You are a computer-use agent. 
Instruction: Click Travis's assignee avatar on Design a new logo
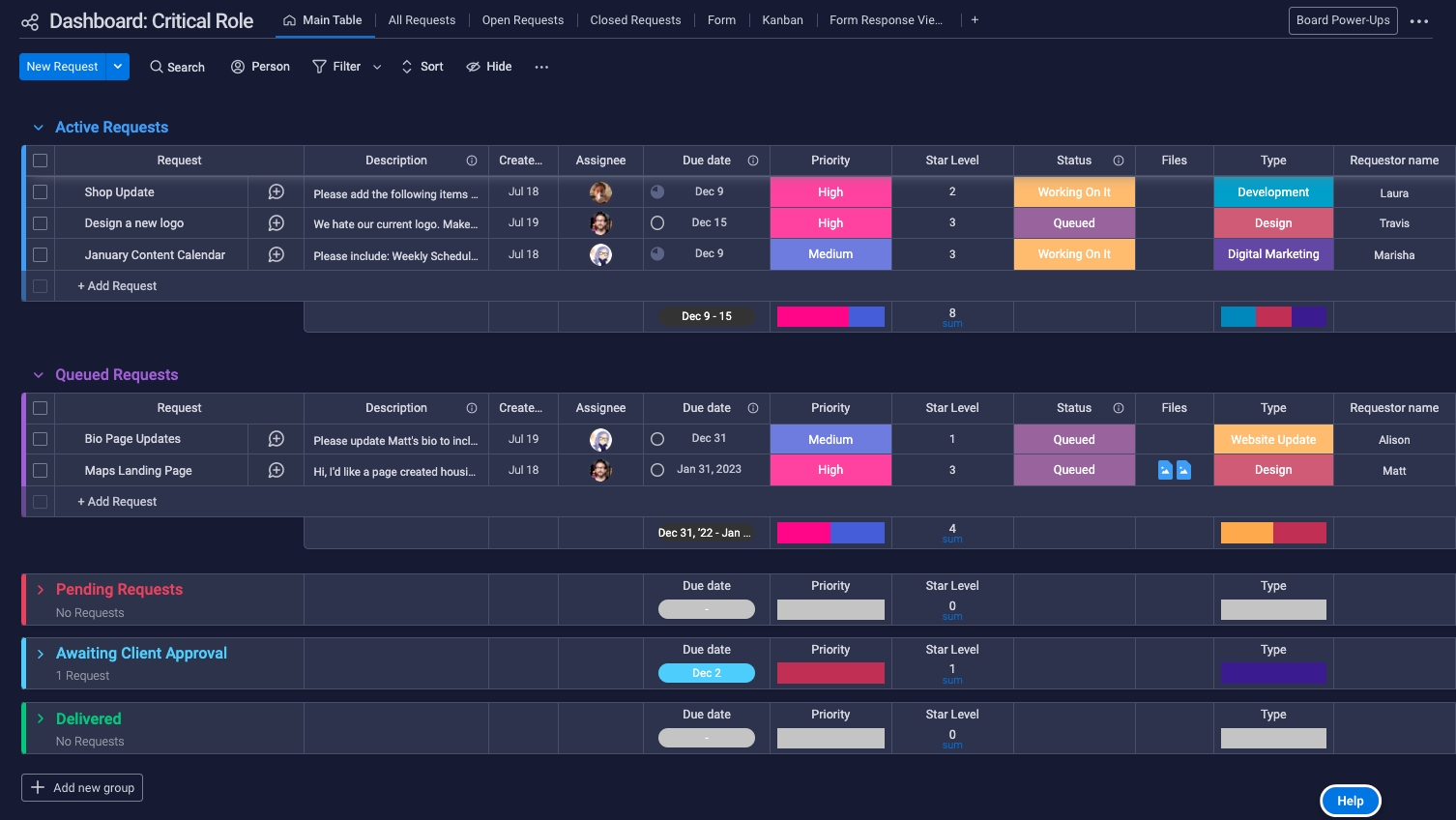click(600, 223)
